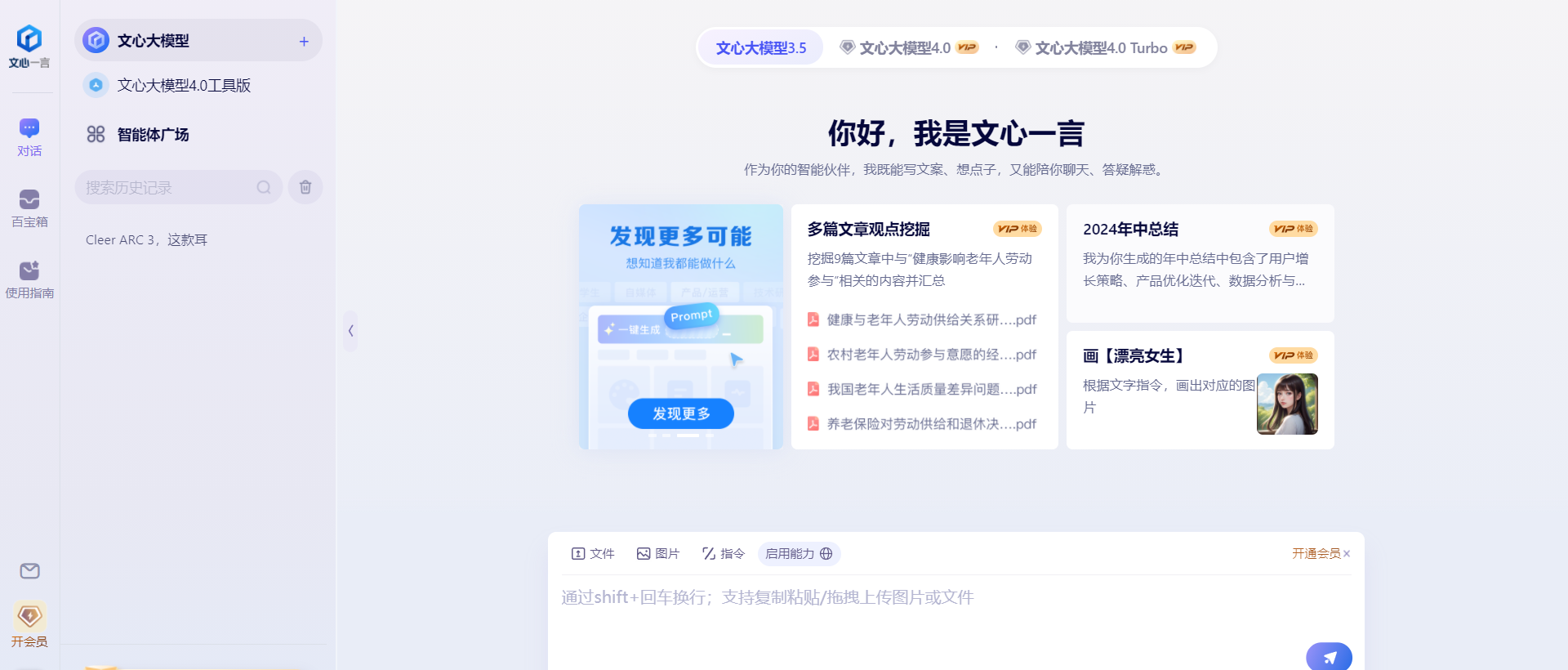Viewport: 1568px width, 670px height.
Task: Click the diamond icon on 4.0 Turbo tab
Action: coord(1022,47)
